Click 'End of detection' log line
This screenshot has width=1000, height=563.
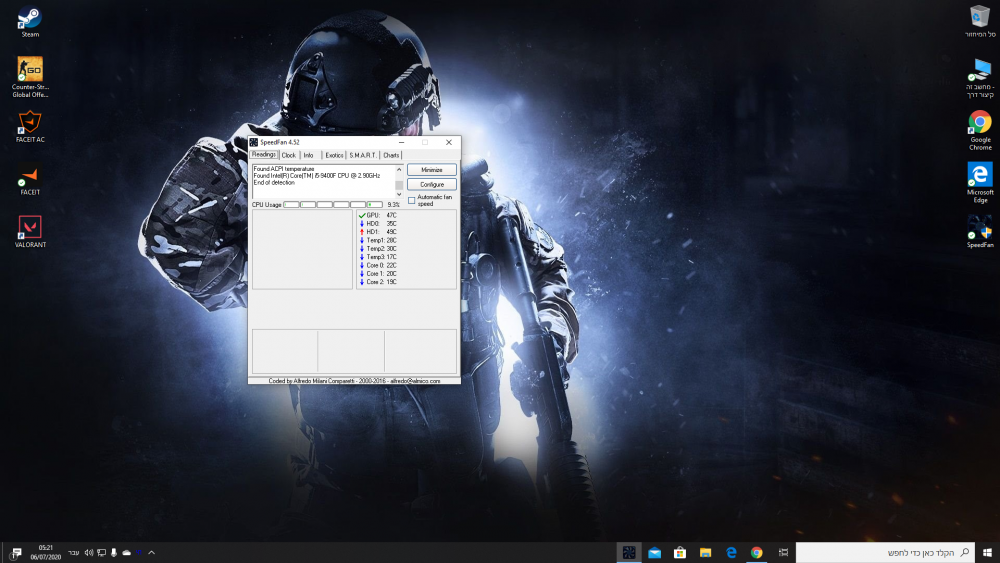(274, 182)
